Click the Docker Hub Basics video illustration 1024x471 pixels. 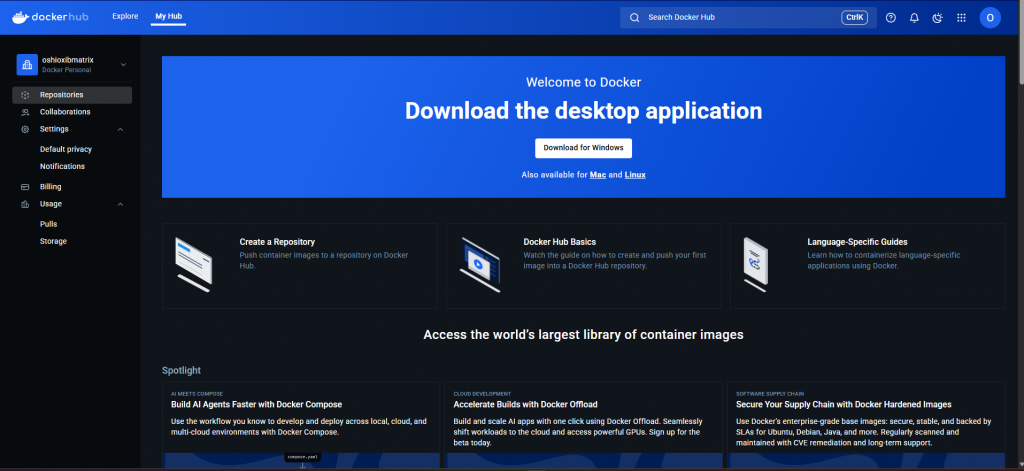pyautogui.click(x=480, y=264)
